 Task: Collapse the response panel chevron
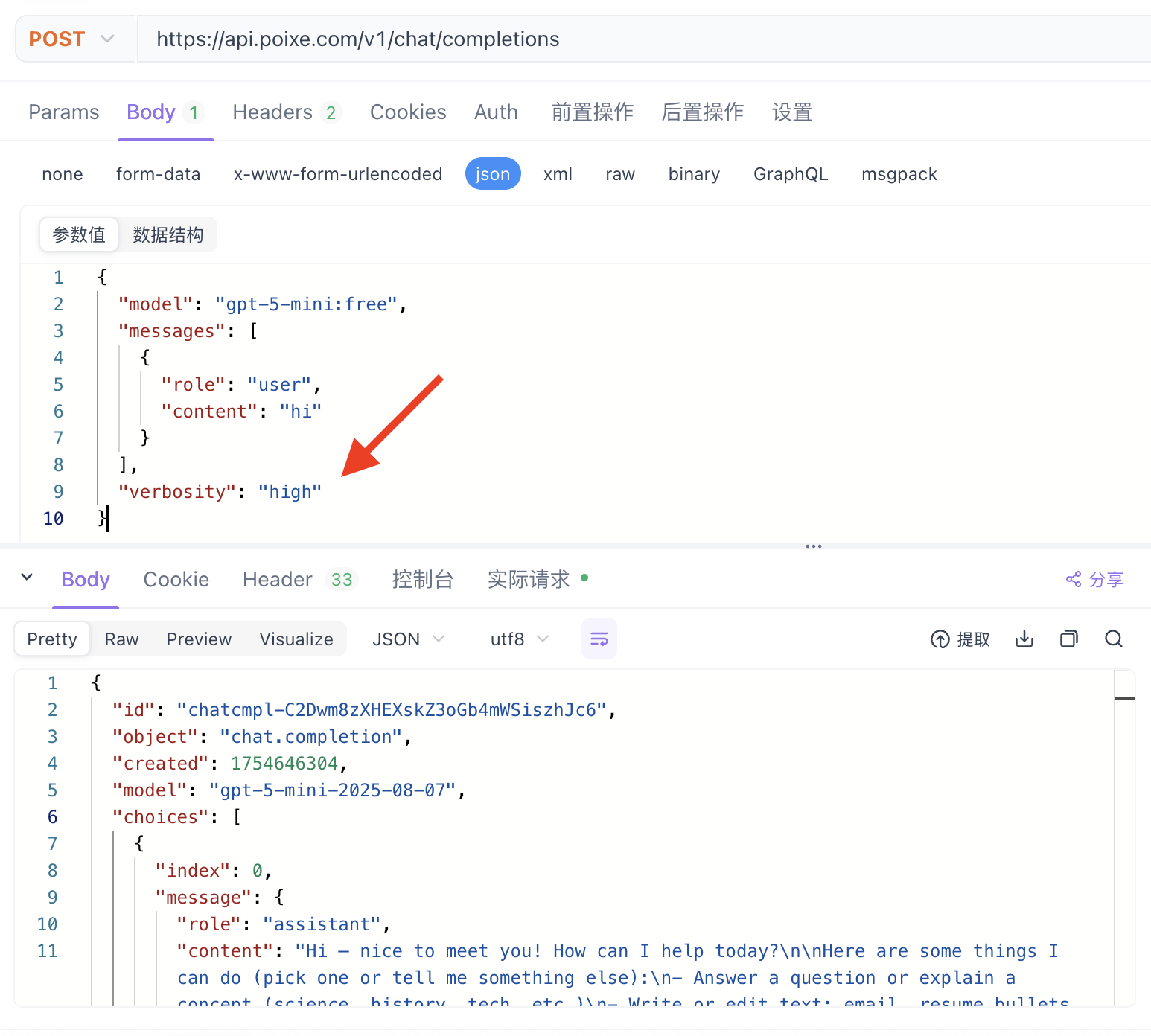tap(27, 578)
